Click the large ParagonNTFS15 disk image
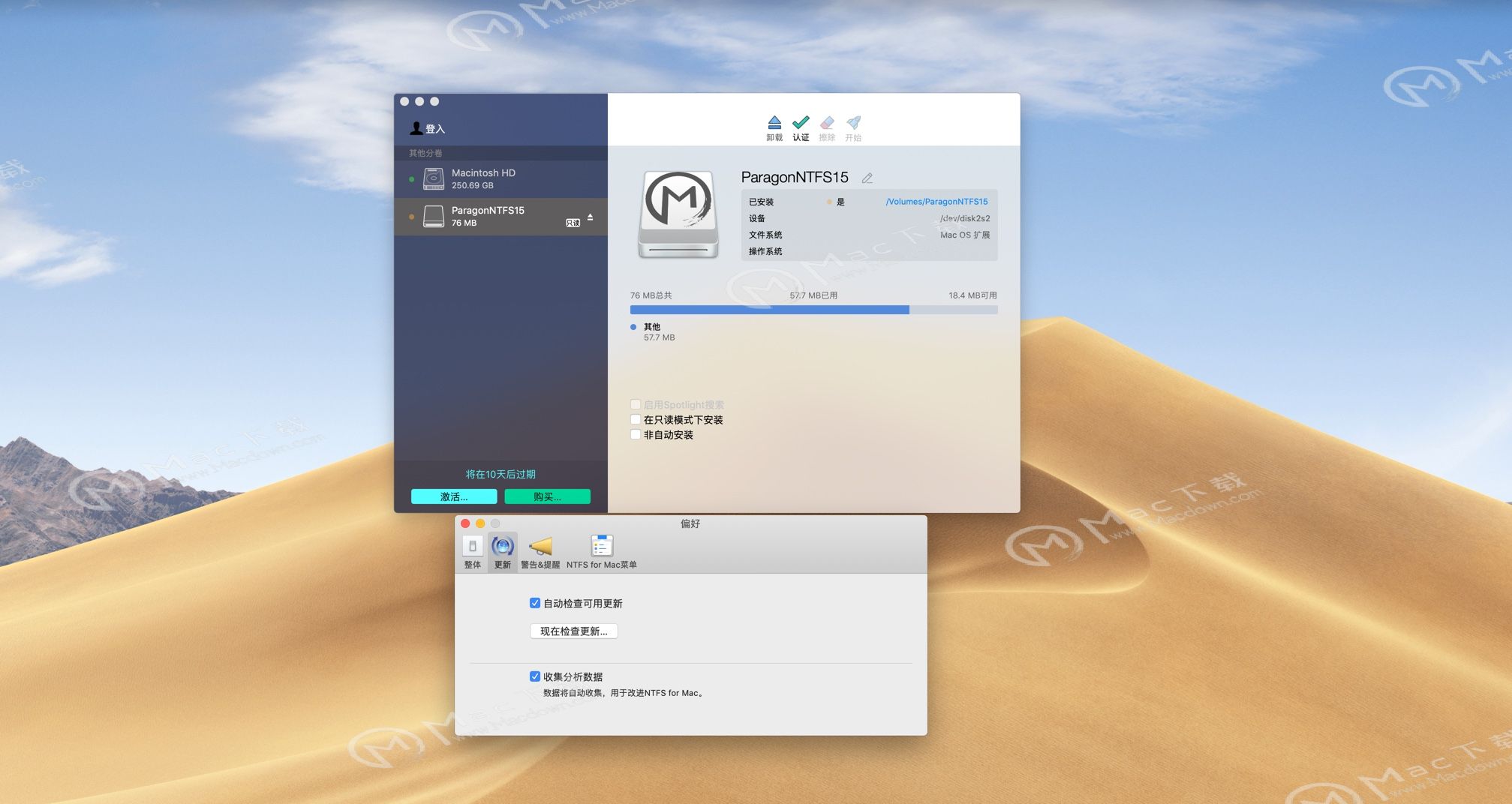 [x=678, y=214]
